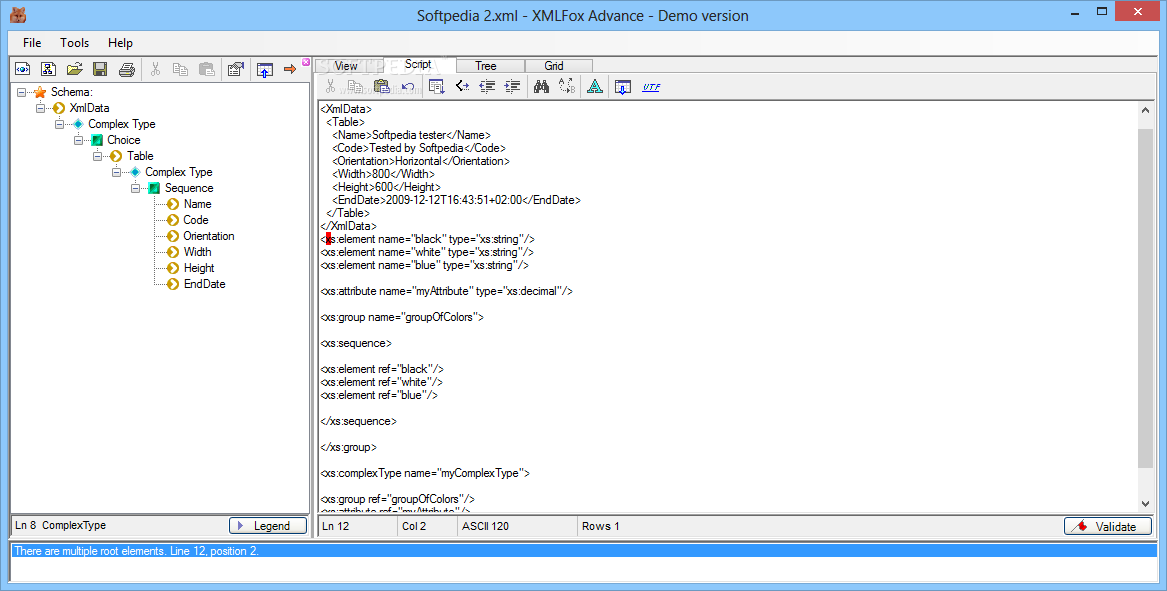Image resolution: width=1167 pixels, height=591 pixels.
Task: Select the Height element in the schema tree
Action: point(199,268)
